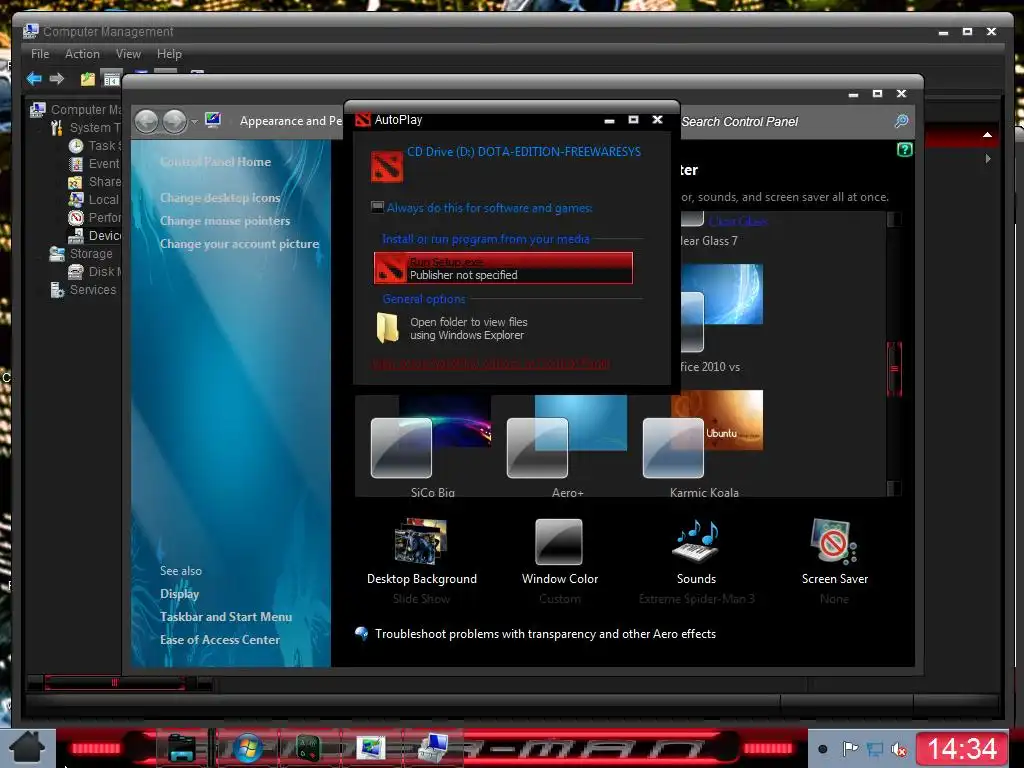Open recent pages dropdown in Control Panel
The width and height of the screenshot is (1024, 768).
click(195, 121)
